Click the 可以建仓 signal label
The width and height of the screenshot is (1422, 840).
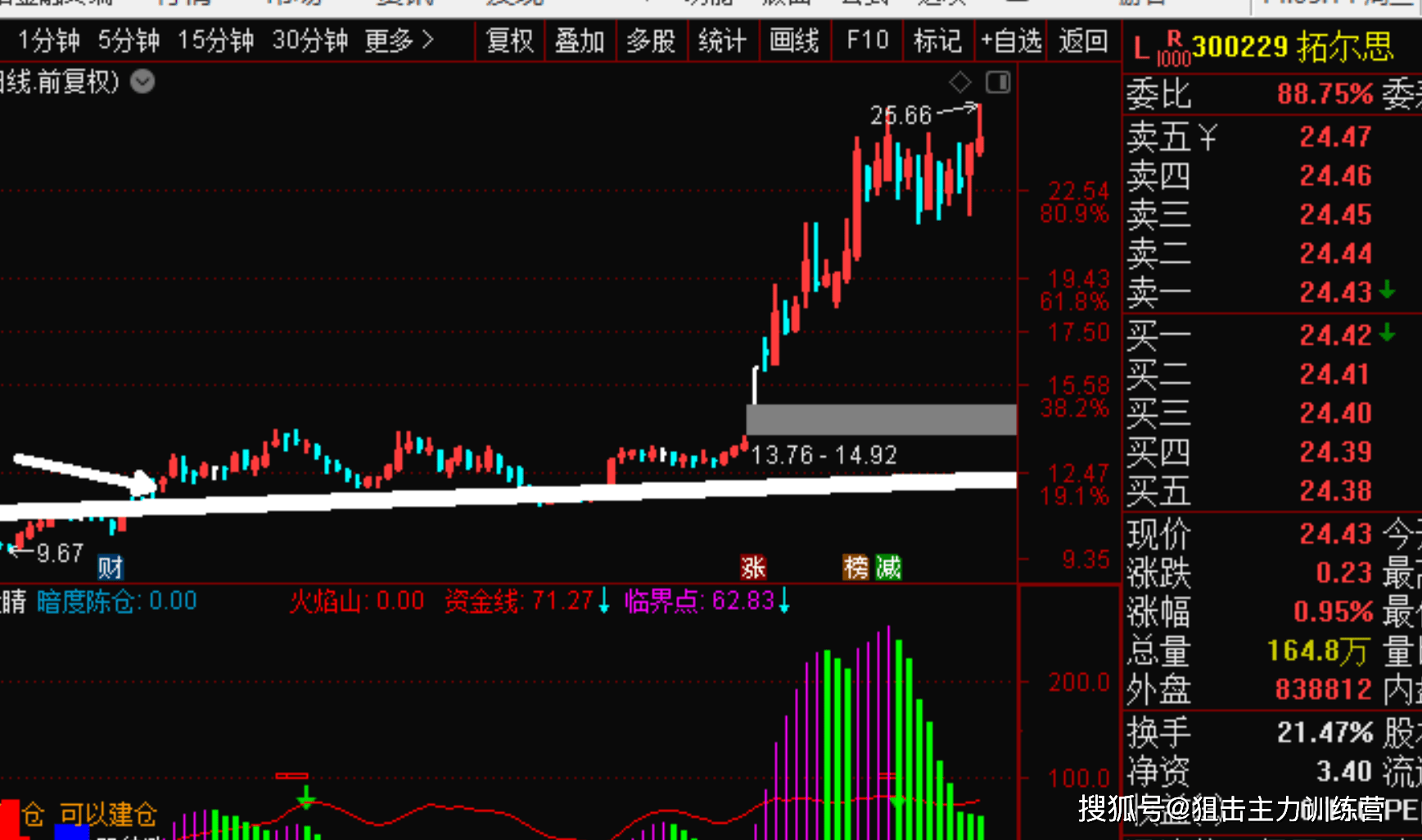click(x=108, y=814)
